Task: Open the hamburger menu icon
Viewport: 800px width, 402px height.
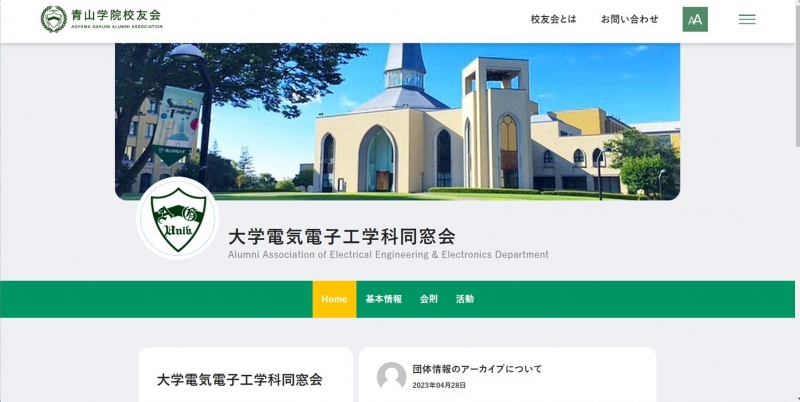Action: tap(747, 19)
